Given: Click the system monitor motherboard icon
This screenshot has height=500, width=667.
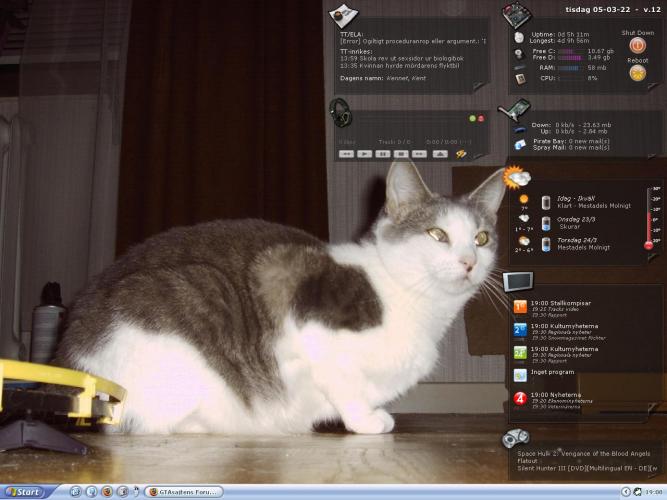Looking at the screenshot, I should click(x=516, y=15).
